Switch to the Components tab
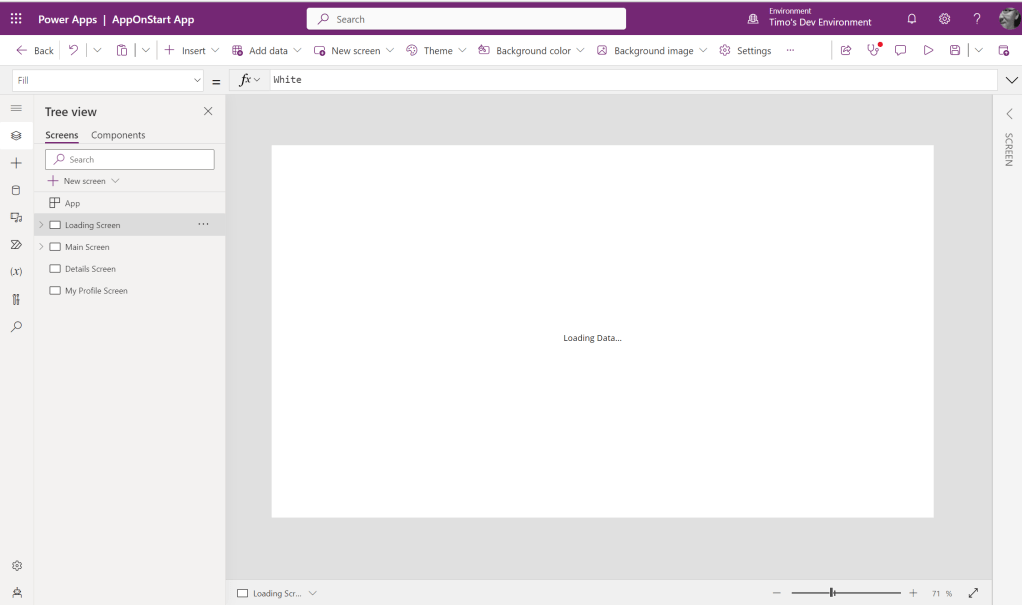 (x=118, y=135)
